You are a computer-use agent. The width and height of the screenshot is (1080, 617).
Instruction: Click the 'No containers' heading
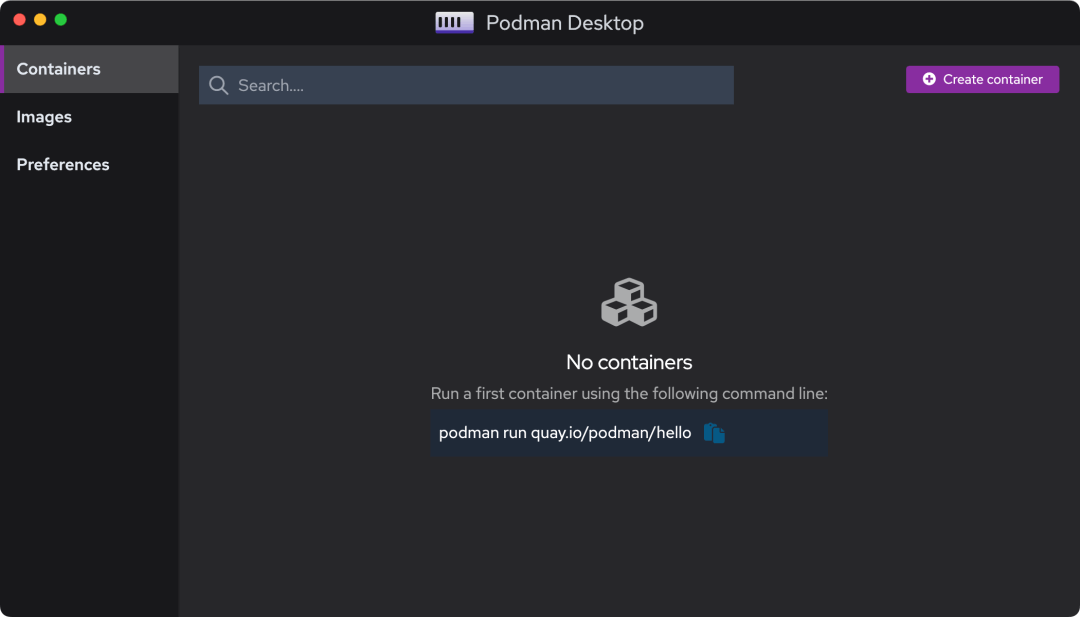coord(629,362)
